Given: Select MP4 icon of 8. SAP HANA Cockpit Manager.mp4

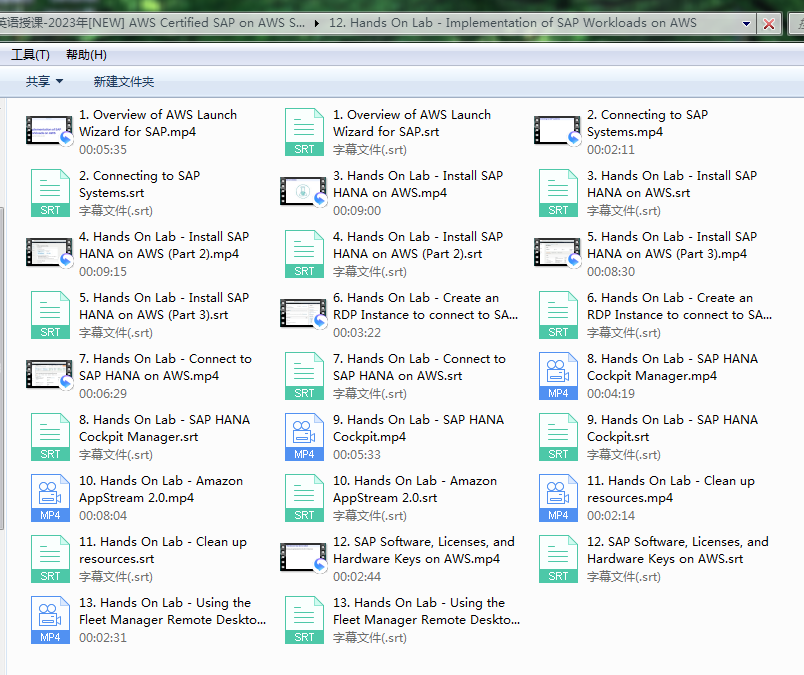Looking at the screenshot, I should click(x=558, y=376).
